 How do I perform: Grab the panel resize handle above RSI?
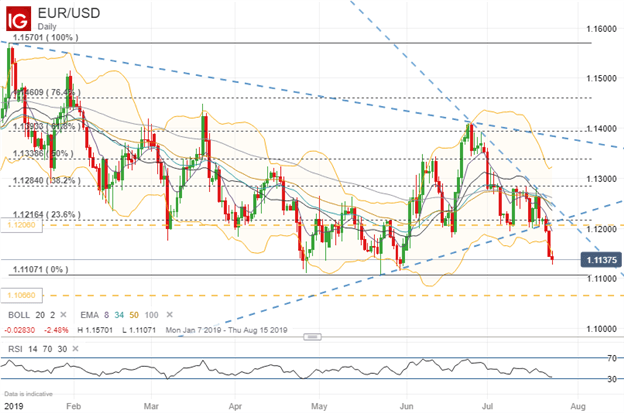[312, 337]
